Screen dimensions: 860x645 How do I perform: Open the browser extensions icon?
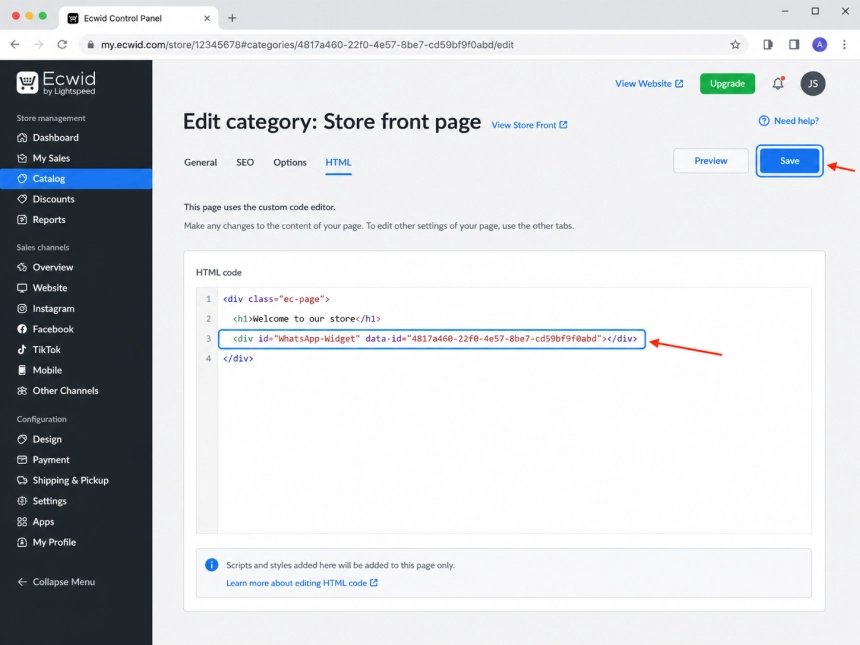[x=768, y=45]
